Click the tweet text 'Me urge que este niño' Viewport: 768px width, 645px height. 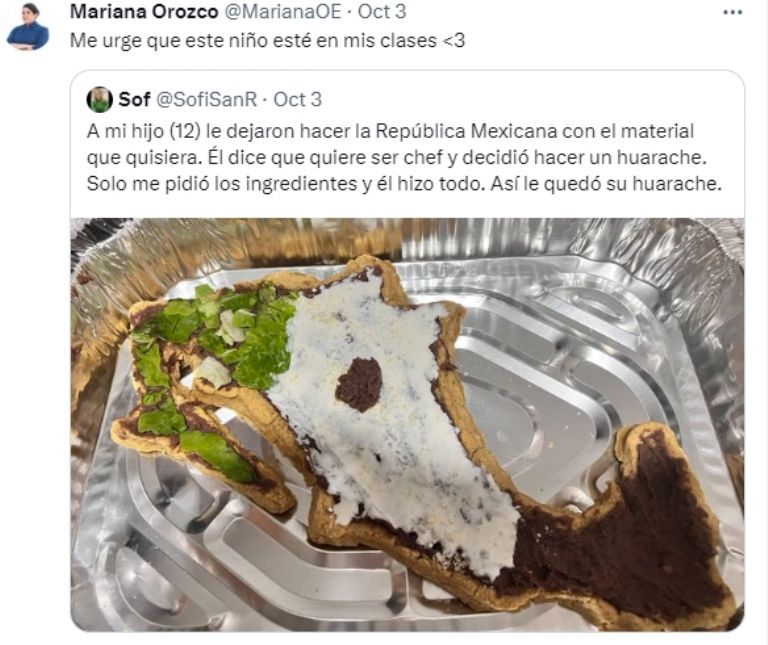pyautogui.click(x=165, y=41)
